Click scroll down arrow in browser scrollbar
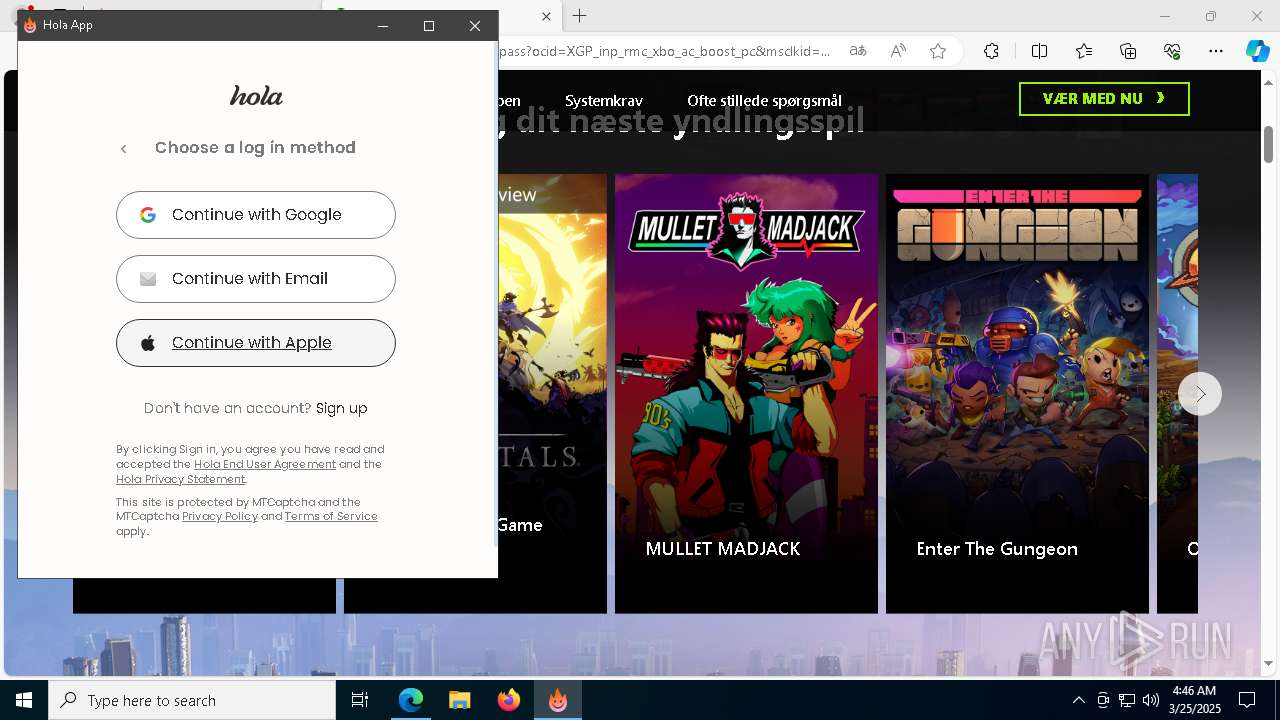 click(1268, 664)
